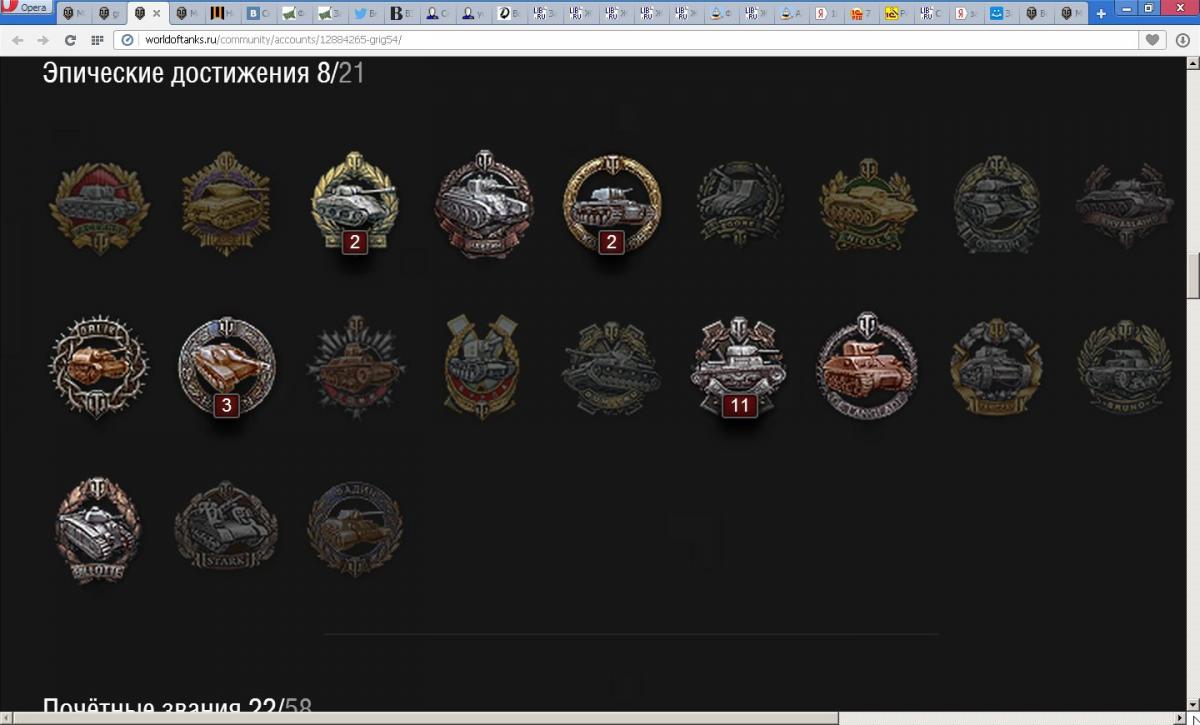This screenshot has height=725, width=1200.
Task: Click the dimmed Nicols medal with green wreath
Action: (868, 203)
